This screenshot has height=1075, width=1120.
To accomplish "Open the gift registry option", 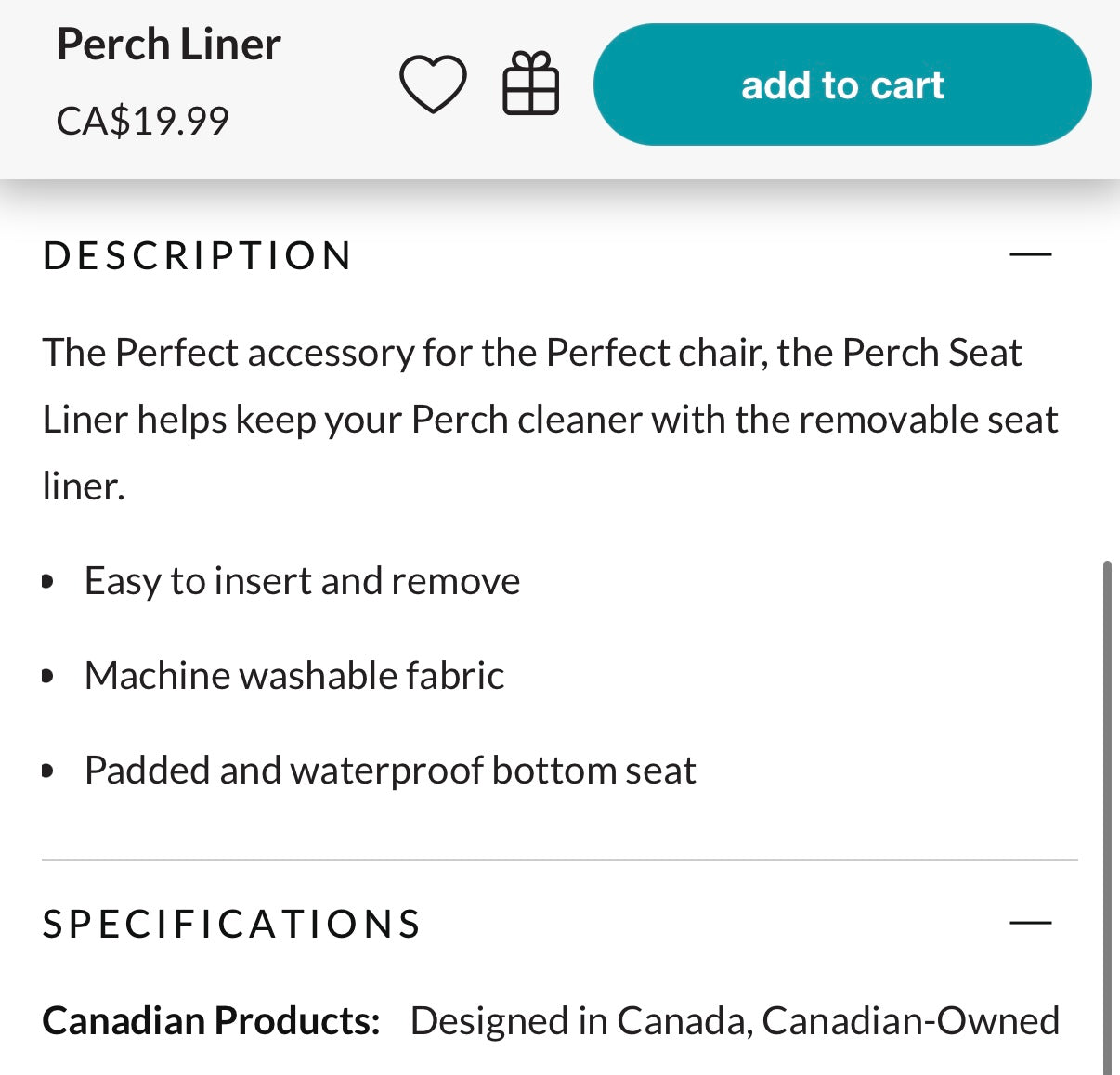I will [x=531, y=83].
